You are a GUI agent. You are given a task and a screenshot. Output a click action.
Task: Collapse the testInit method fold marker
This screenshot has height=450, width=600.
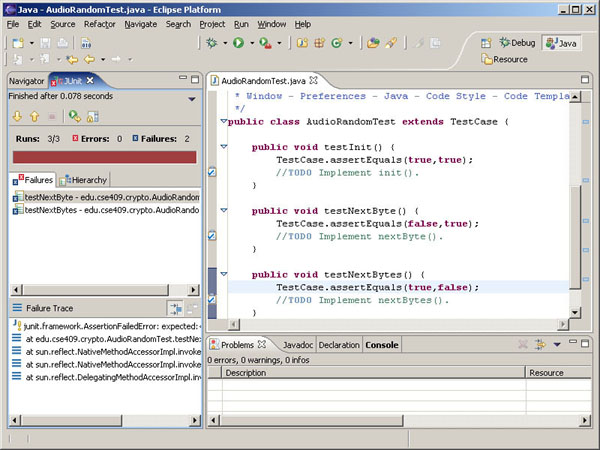224,147
